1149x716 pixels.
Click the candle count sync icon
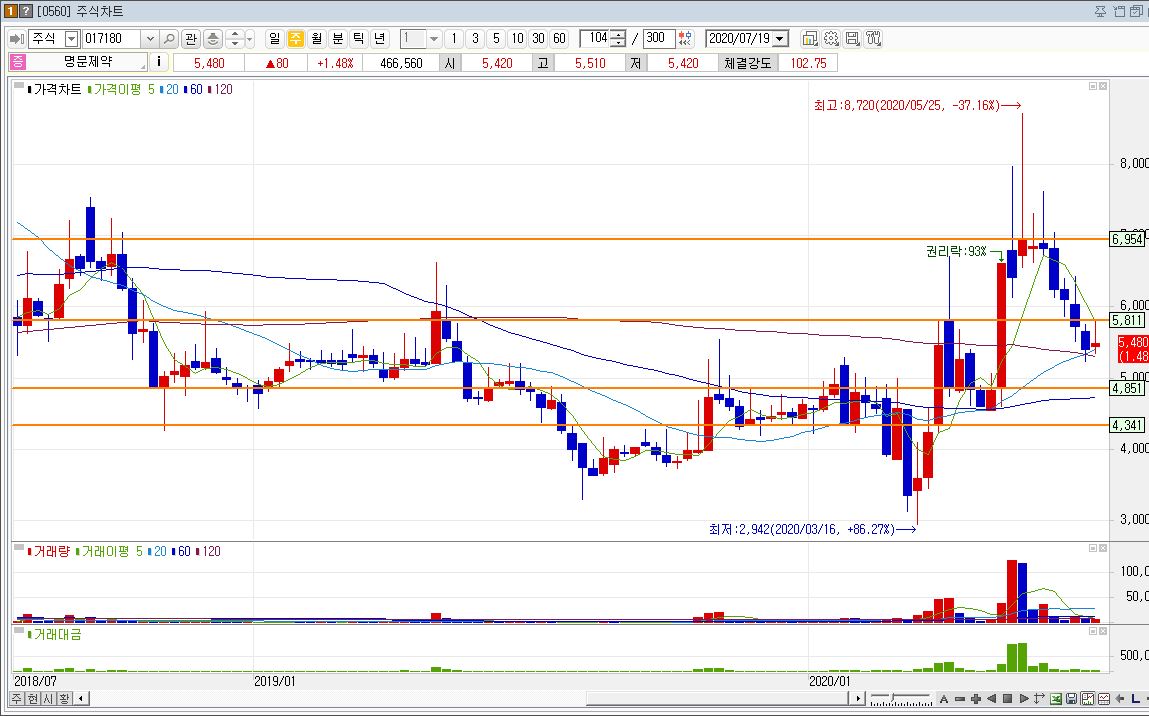click(685, 39)
